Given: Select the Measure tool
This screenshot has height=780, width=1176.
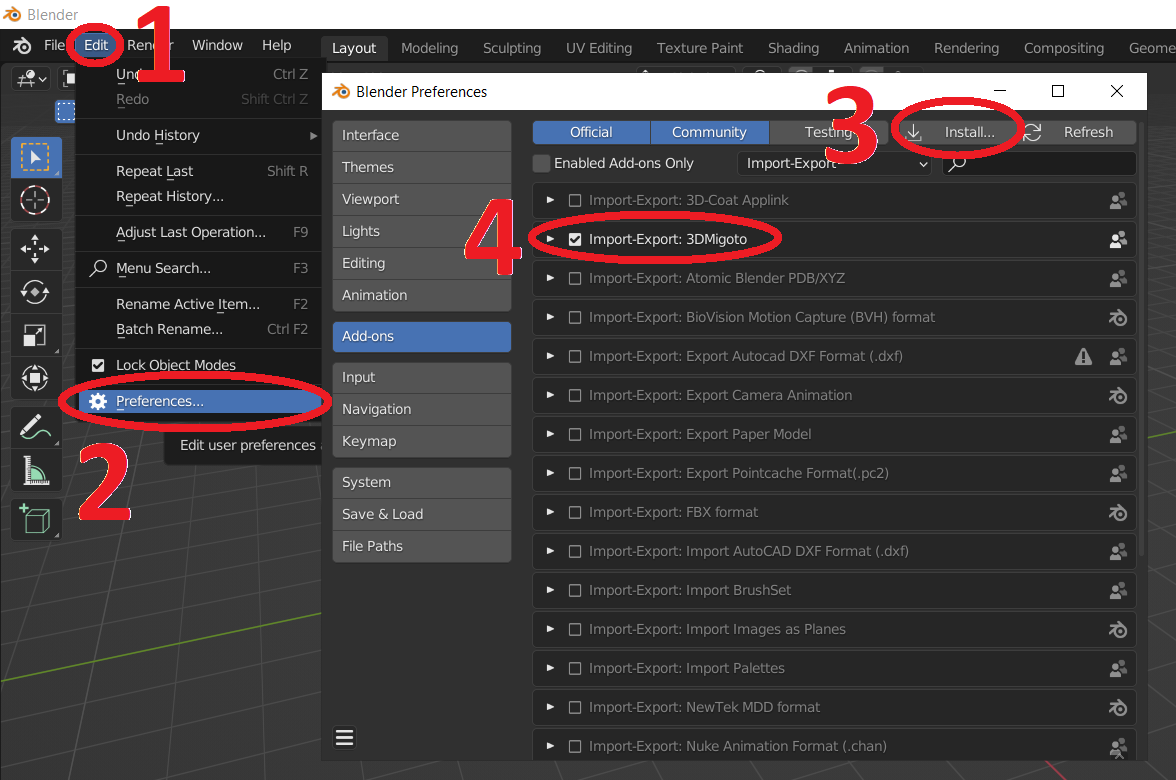Looking at the screenshot, I should (x=35, y=471).
